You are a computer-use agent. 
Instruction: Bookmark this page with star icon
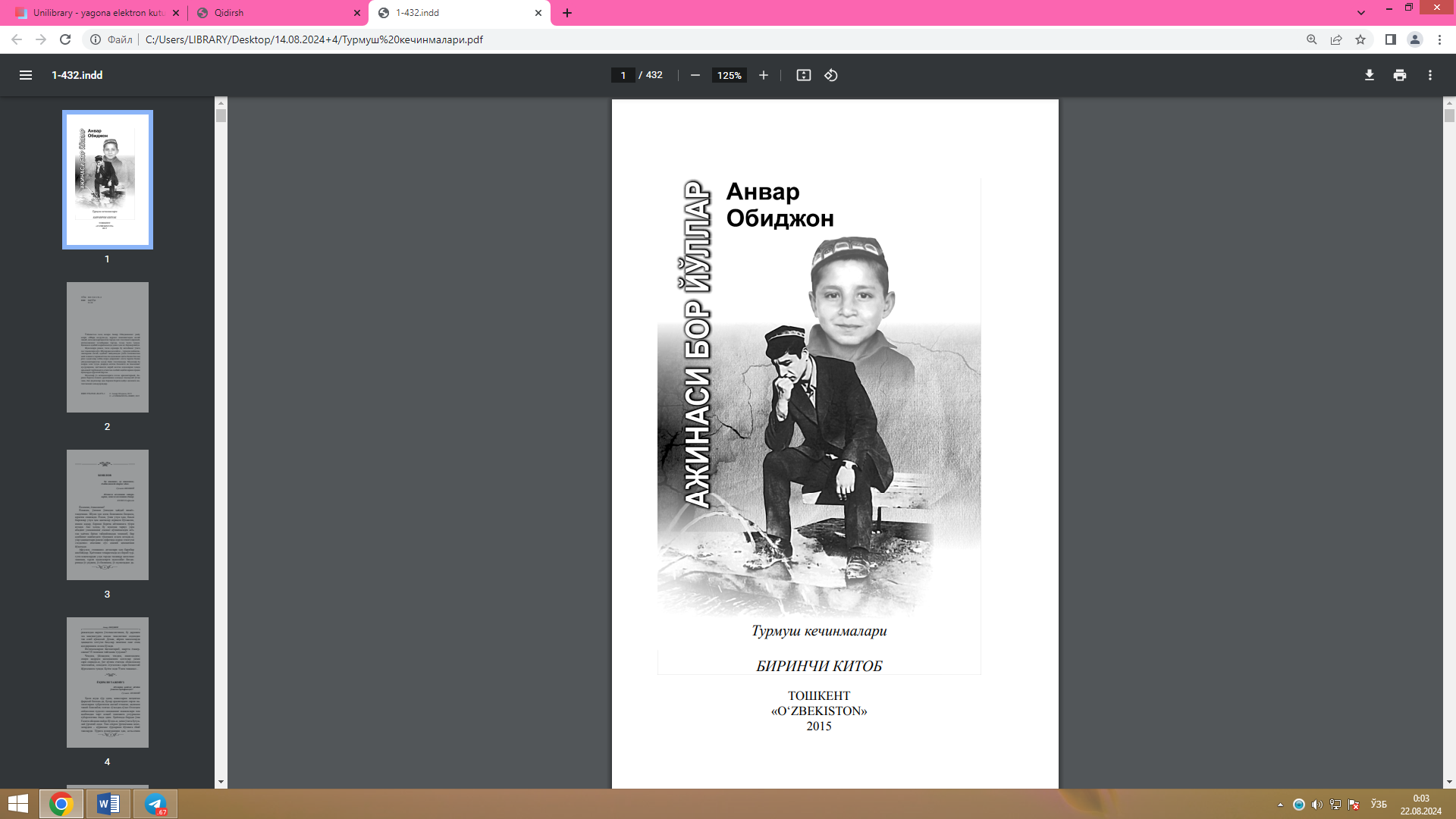(1360, 39)
